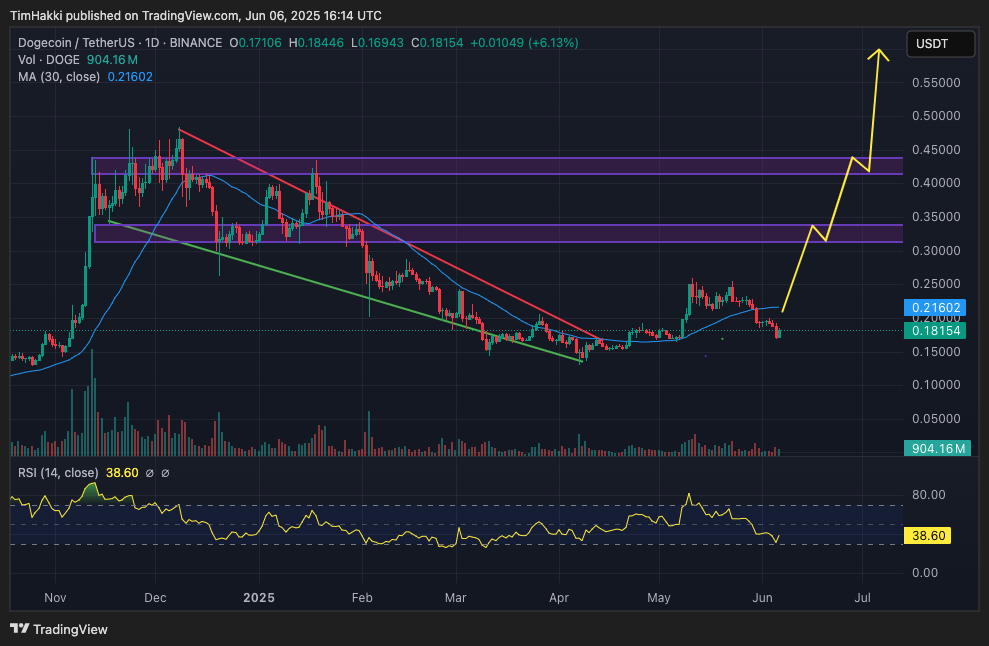Click the first ∅ symbol beside RSI value
989x646 pixels.
[x=149, y=473]
